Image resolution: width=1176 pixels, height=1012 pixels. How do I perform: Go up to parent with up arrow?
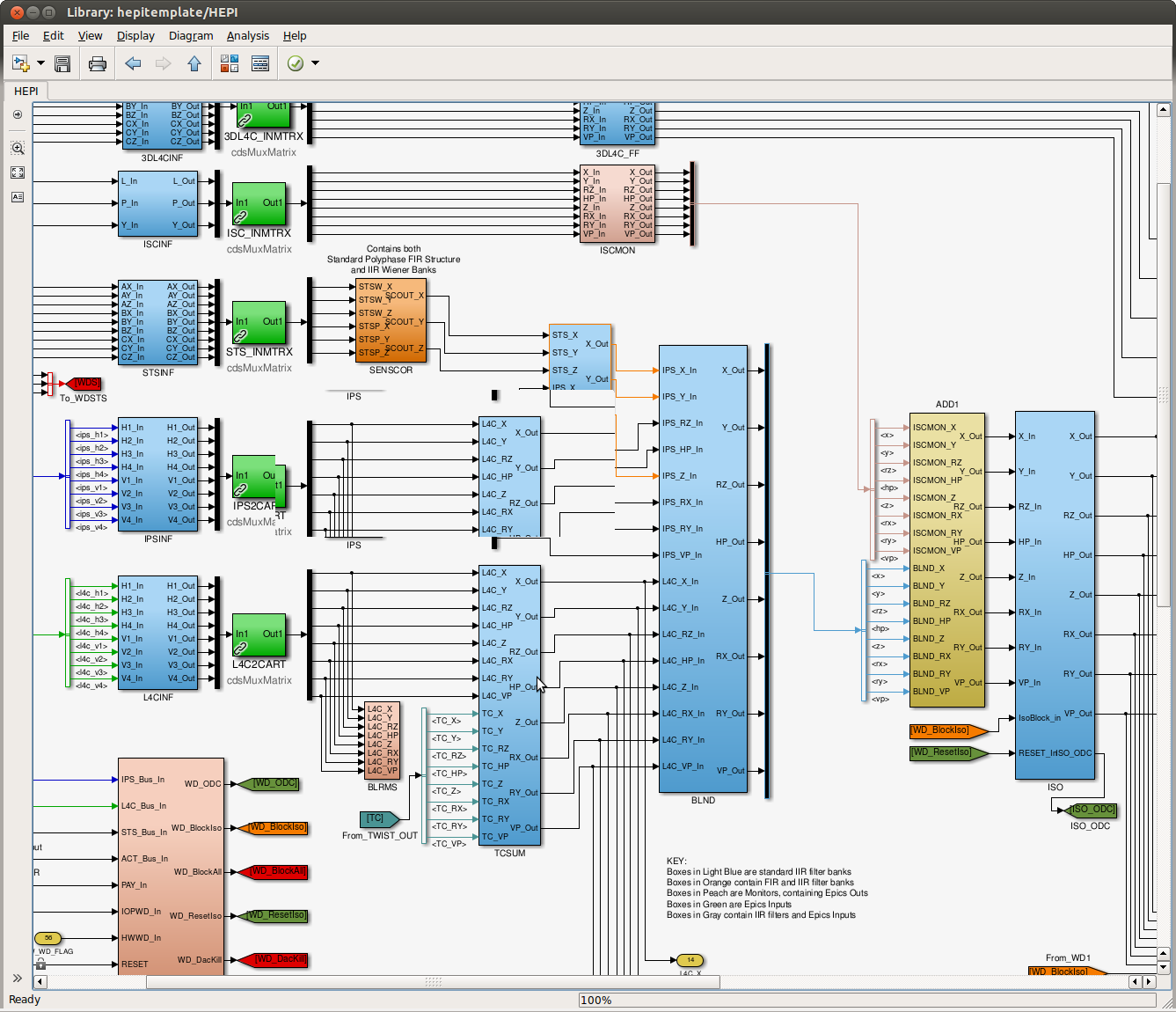[194, 63]
